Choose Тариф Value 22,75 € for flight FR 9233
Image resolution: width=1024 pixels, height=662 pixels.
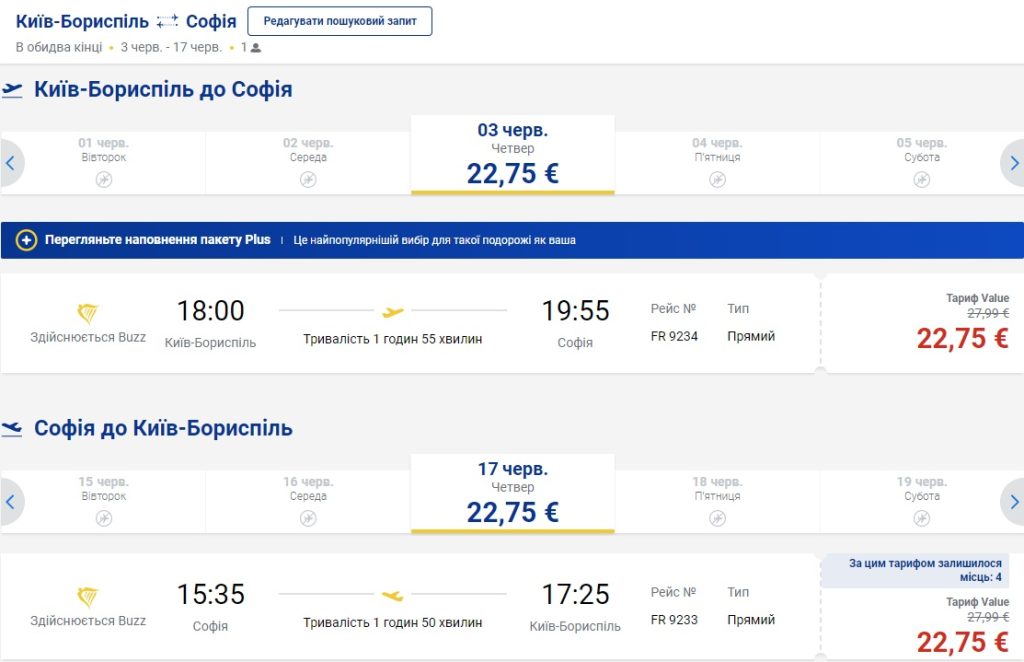click(x=962, y=640)
